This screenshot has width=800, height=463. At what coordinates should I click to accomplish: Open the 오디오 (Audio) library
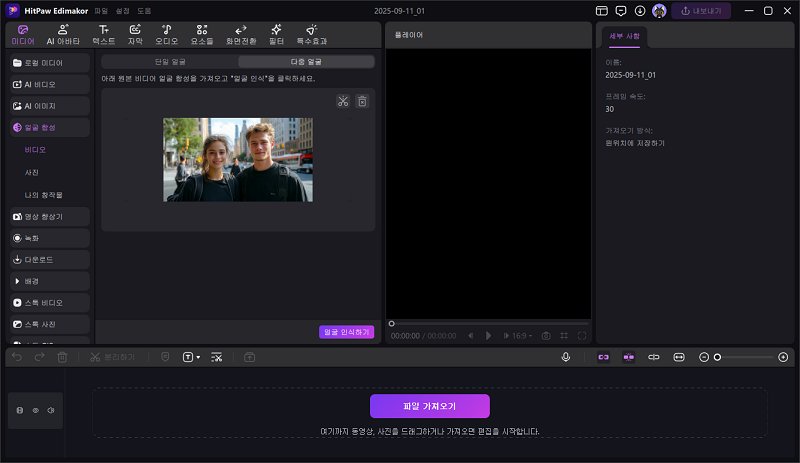point(166,35)
